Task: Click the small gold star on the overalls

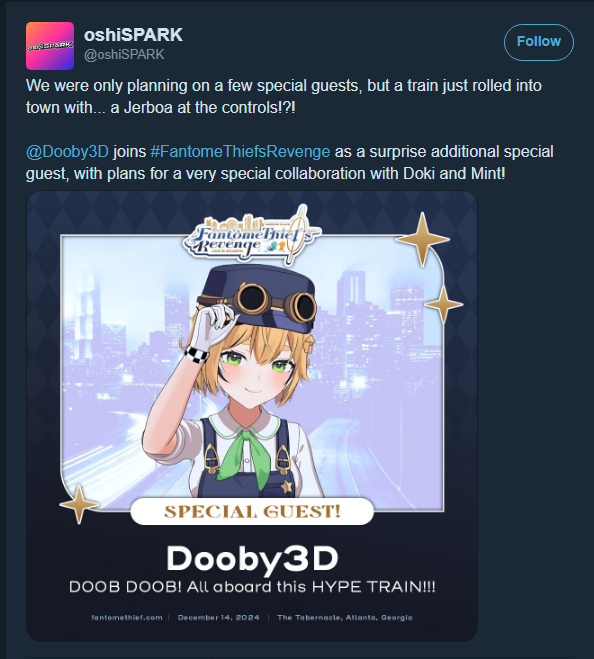Action: pos(287,487)
